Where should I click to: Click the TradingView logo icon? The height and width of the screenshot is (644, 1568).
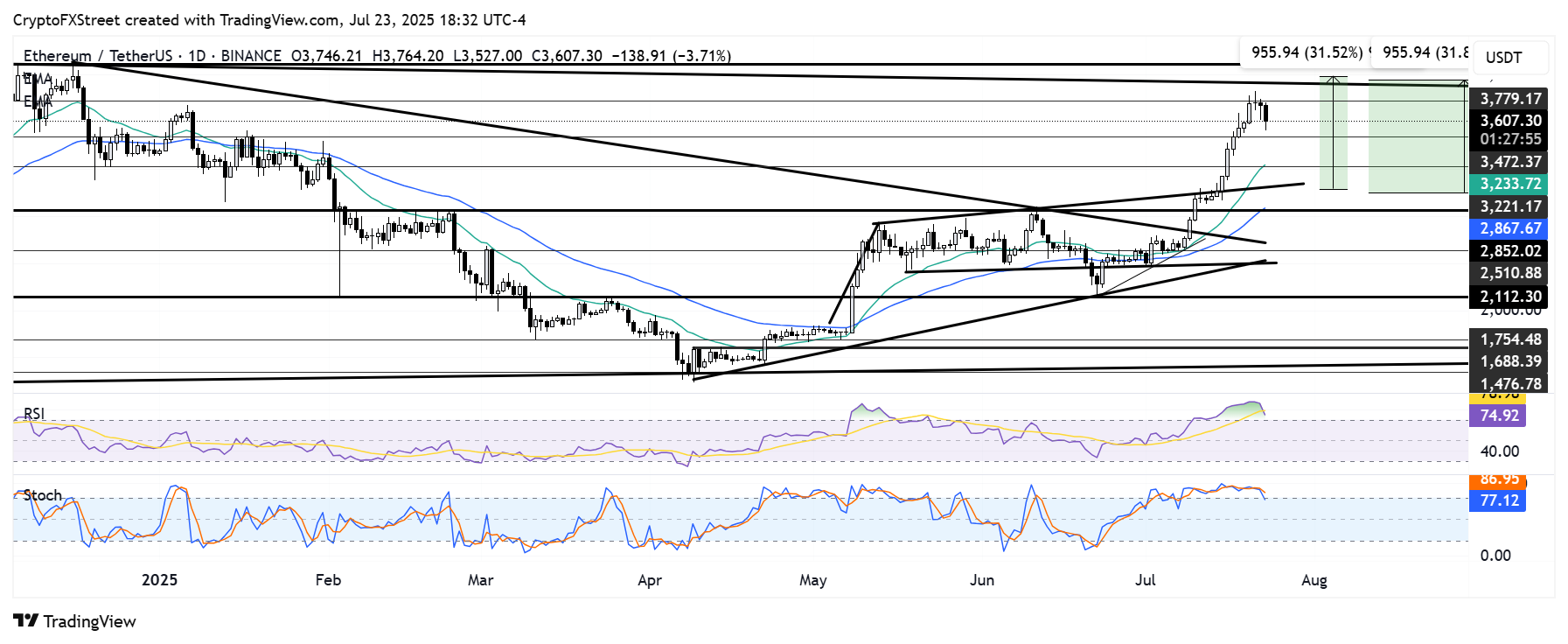(26, 621)
